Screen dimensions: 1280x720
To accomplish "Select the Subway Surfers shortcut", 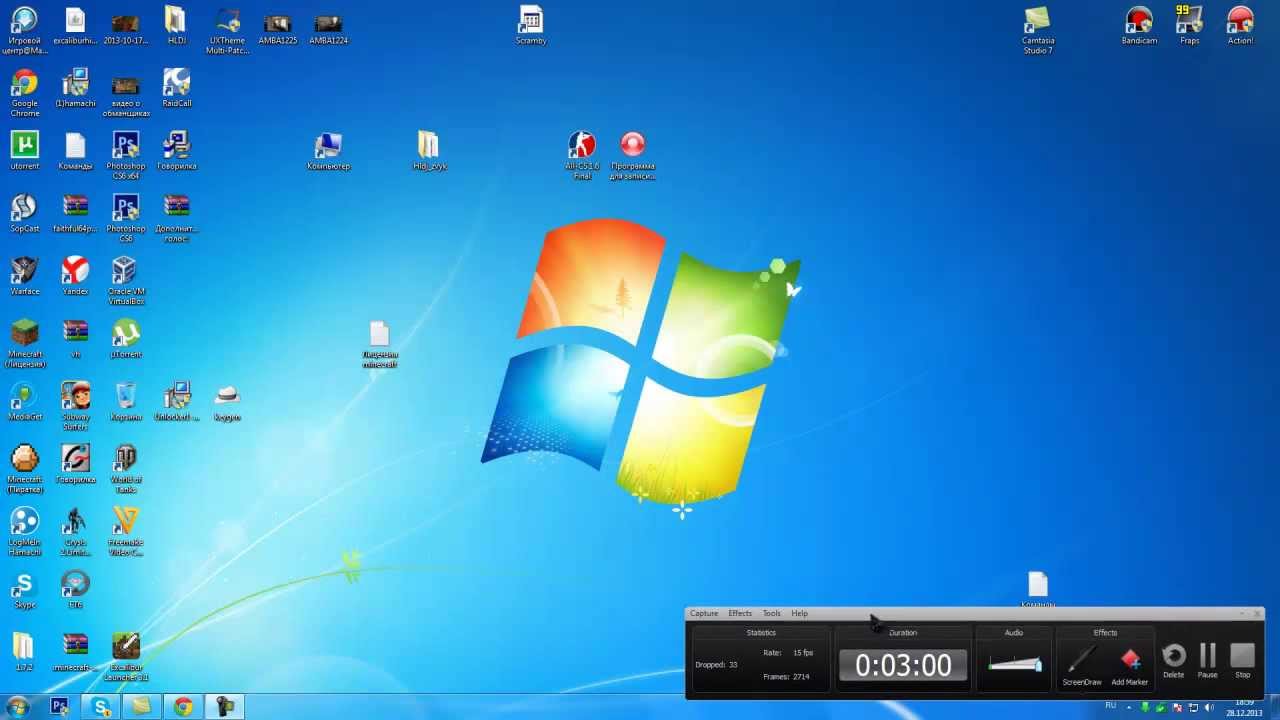I will click(x=75, y=406).
